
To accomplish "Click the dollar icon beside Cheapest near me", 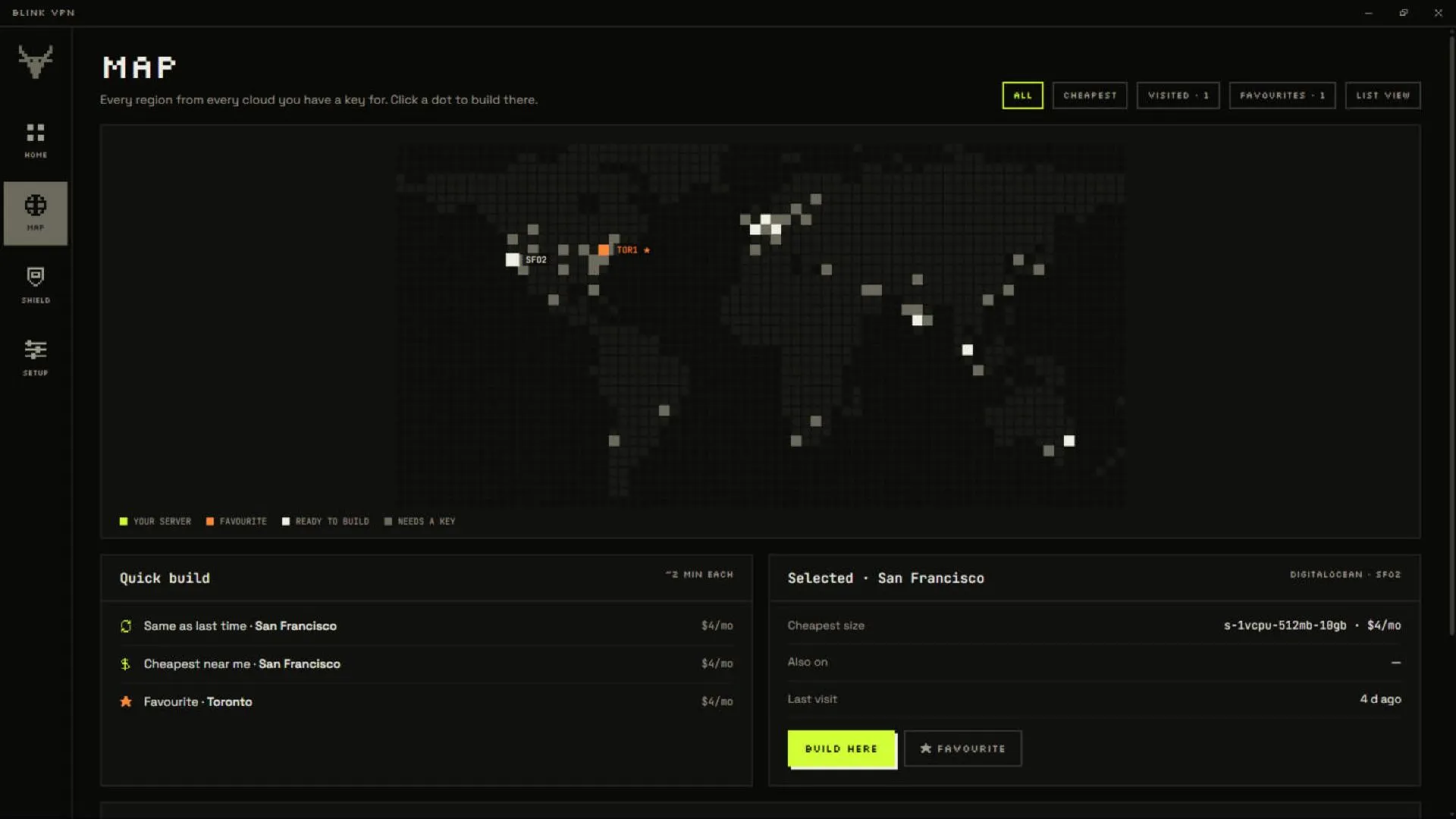I will (126, 664).
